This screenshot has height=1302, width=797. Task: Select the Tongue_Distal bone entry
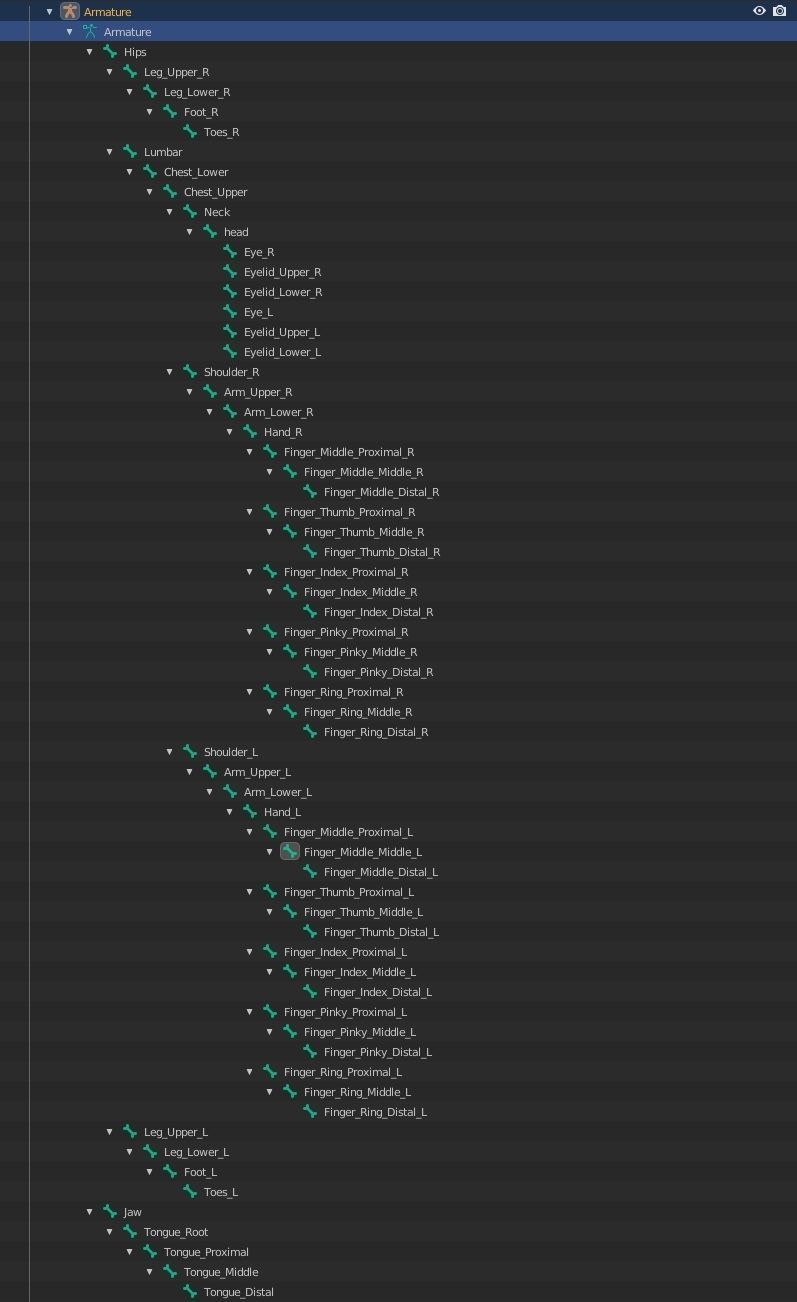pos(238,1292)
